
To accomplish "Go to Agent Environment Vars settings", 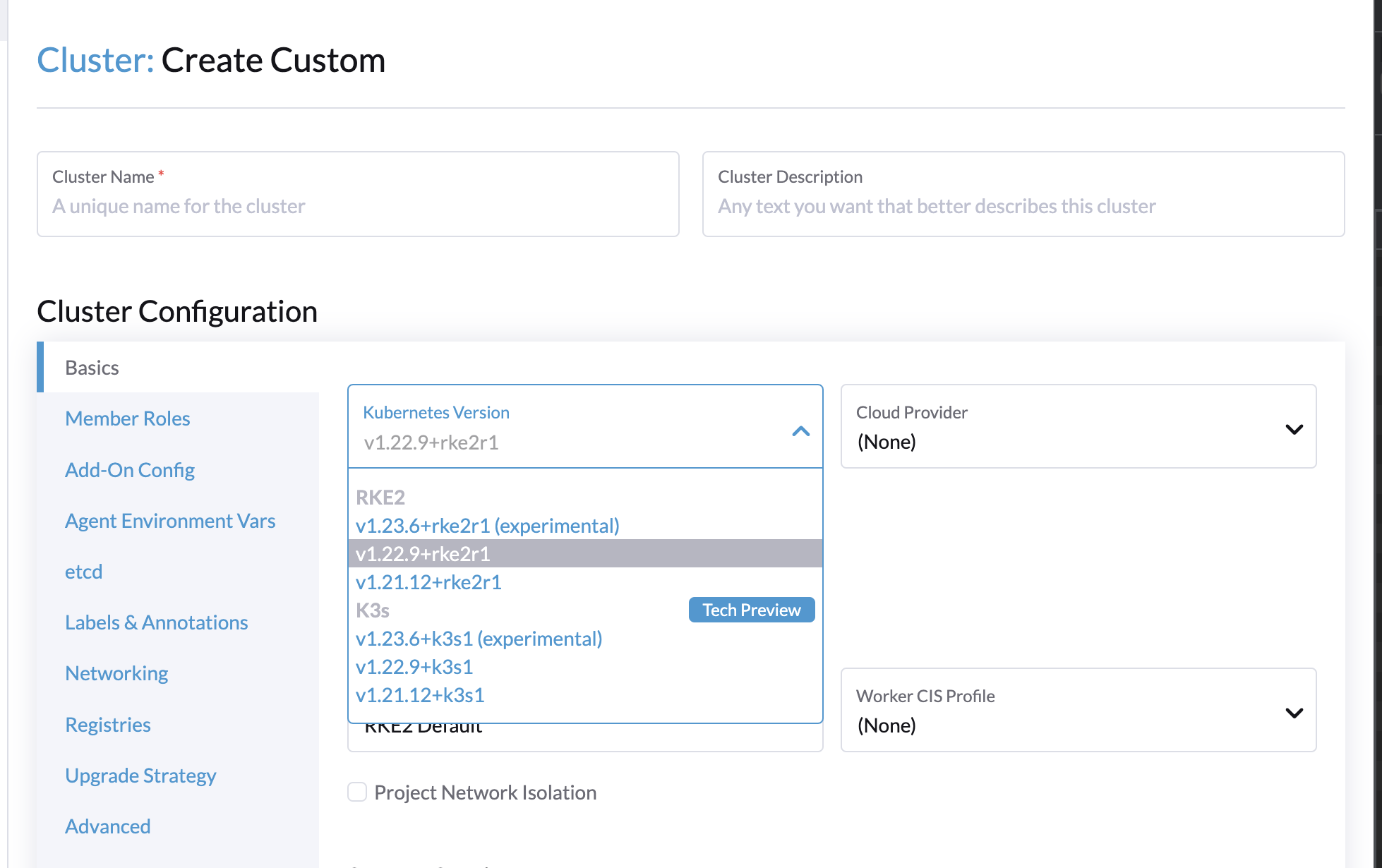I will click(x=170, y=520).
